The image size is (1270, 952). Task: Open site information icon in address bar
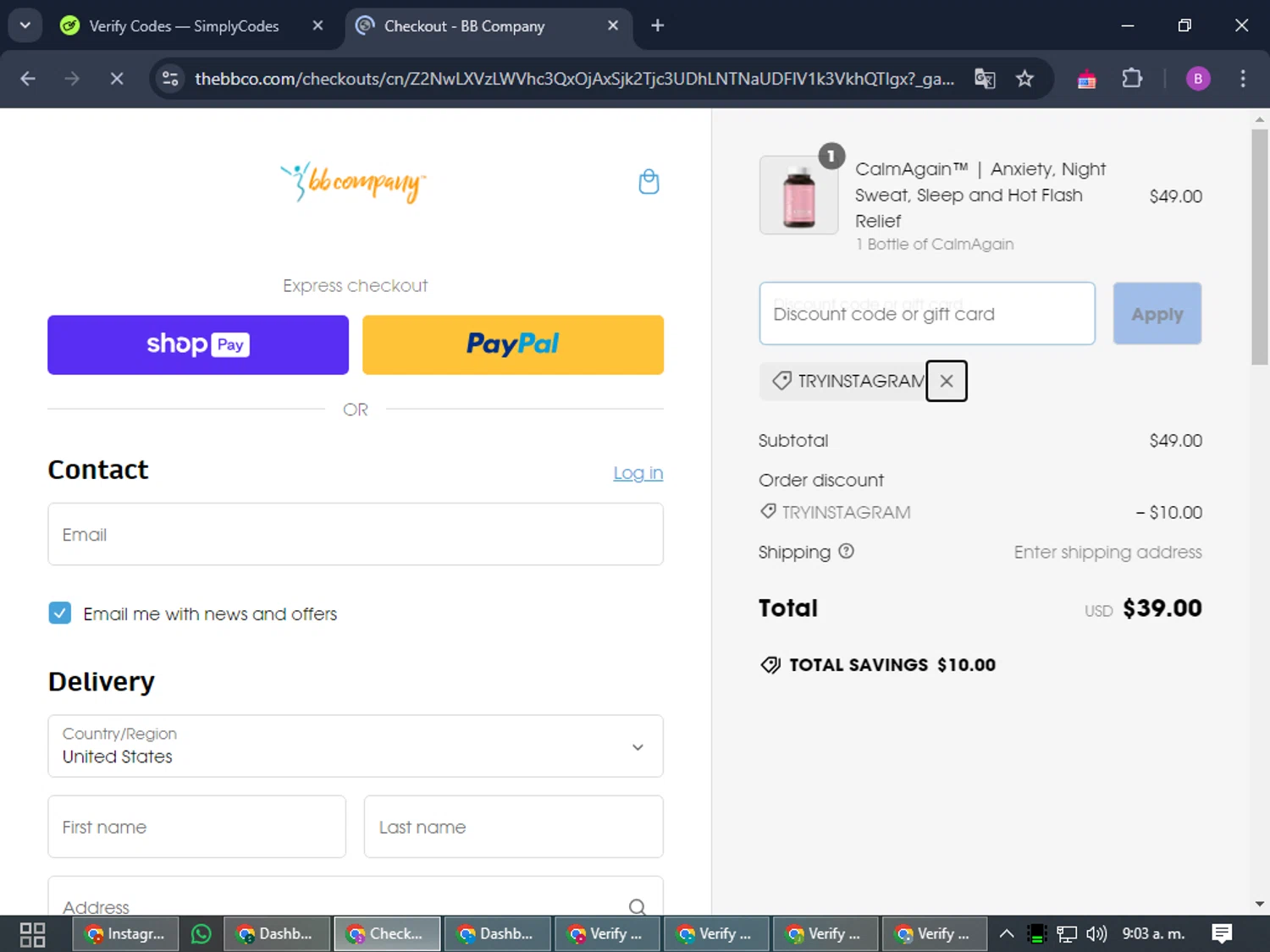170,79
